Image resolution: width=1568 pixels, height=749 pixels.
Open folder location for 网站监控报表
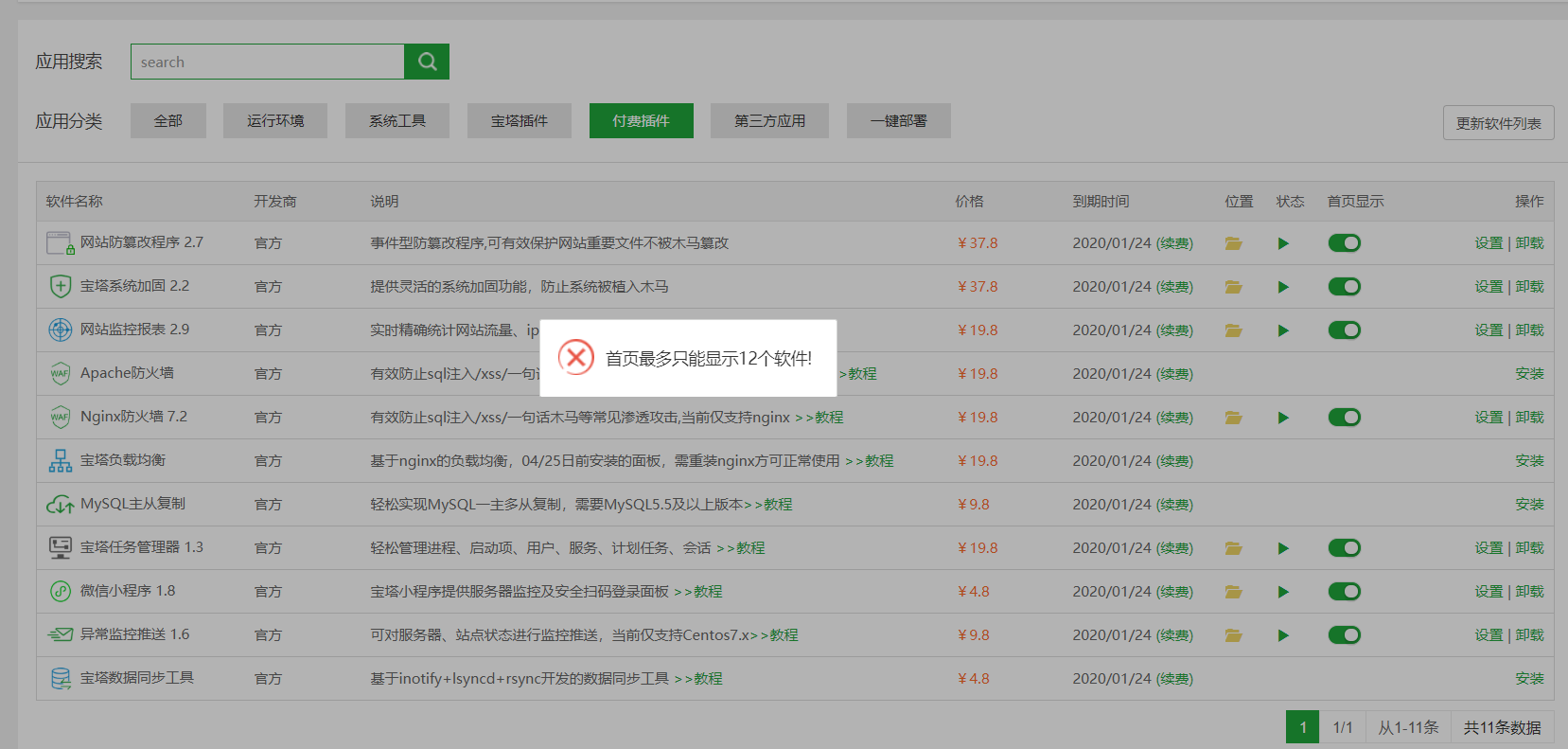pyautogui.click(x=1233, y=330)
